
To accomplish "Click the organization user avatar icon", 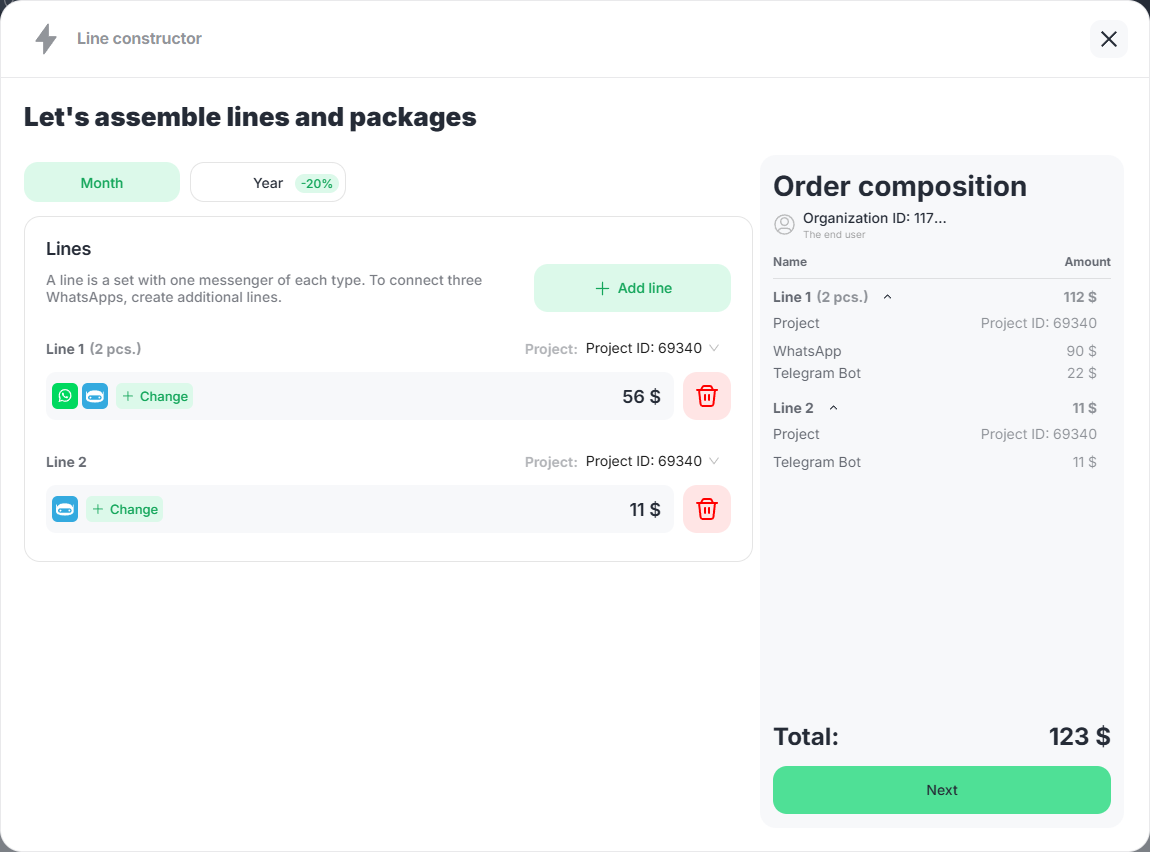I will [x=785, y=224].
